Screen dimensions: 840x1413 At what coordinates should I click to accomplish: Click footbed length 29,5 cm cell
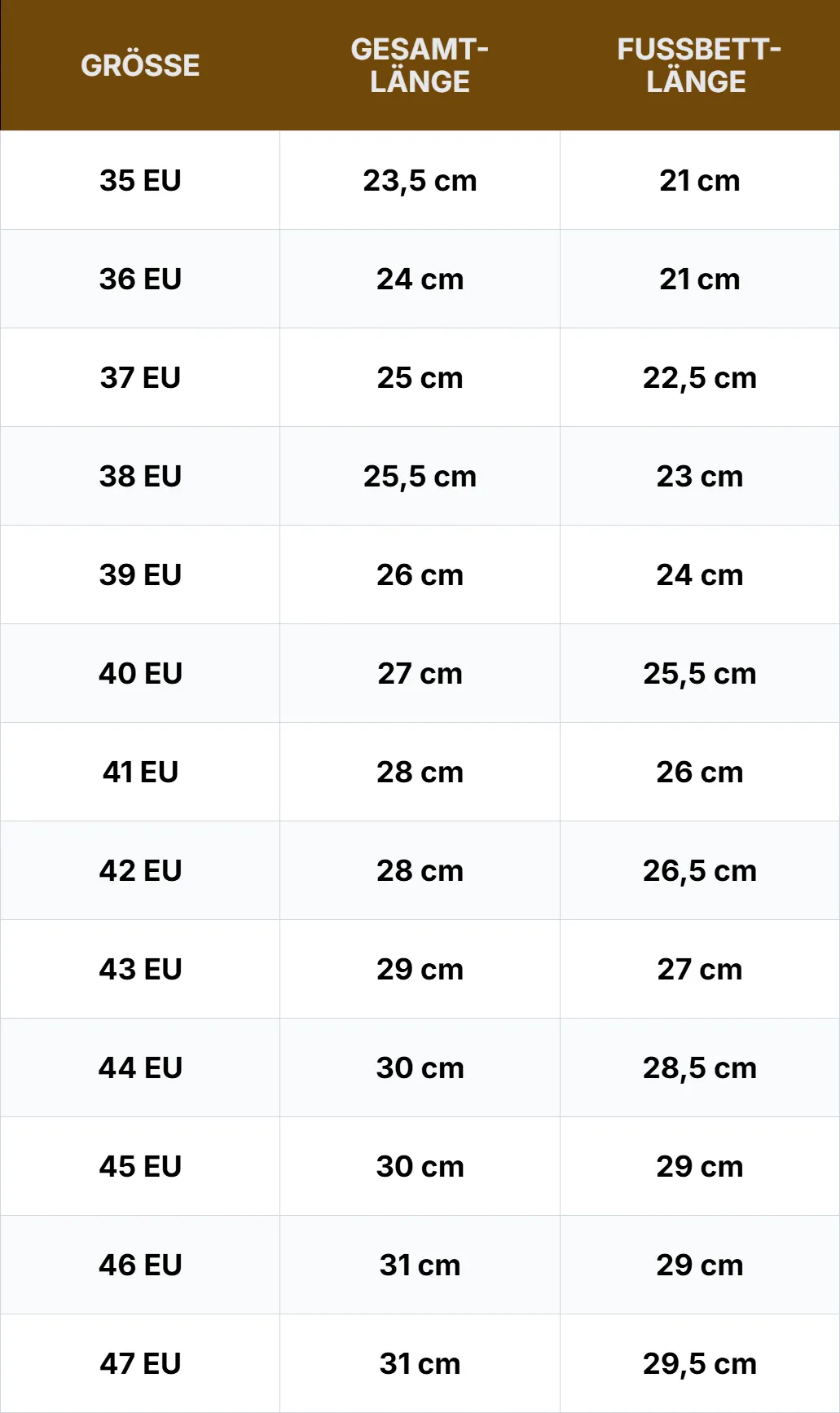tap(699, 1363)
